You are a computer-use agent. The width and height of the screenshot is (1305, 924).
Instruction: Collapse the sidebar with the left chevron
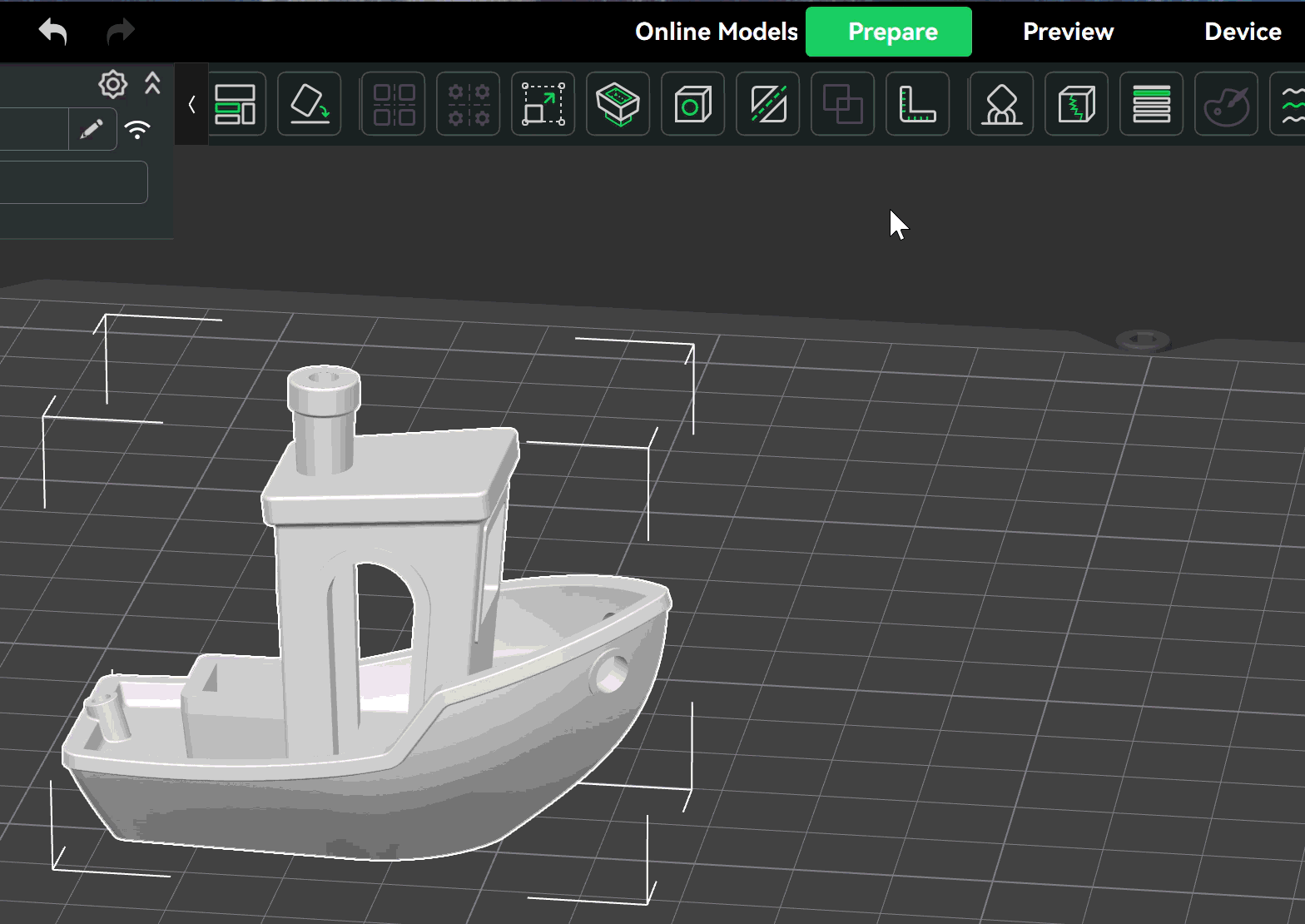click(191, 104)
